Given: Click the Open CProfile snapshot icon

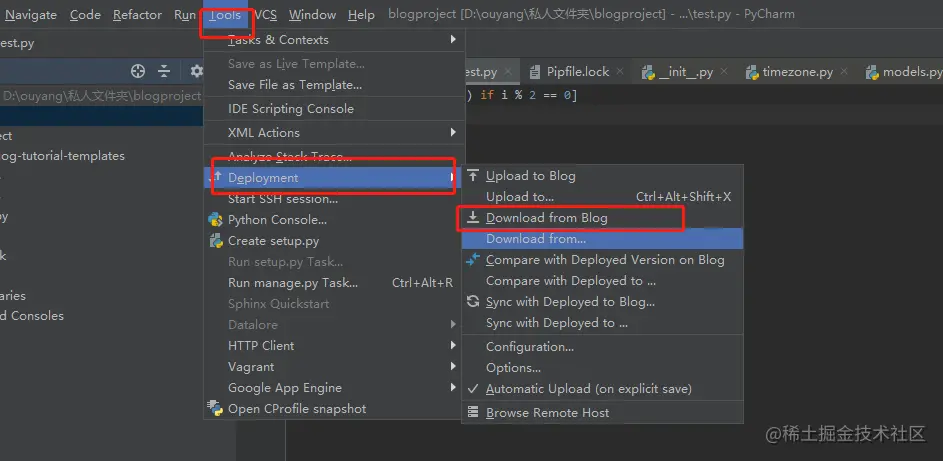Looking at the screenshot, I should [x=215, y=409].
